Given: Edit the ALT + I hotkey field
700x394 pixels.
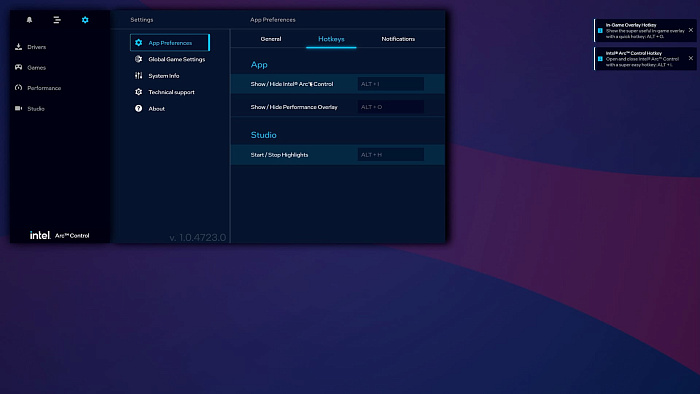Looking at the screenshot, I should point(391,84).
